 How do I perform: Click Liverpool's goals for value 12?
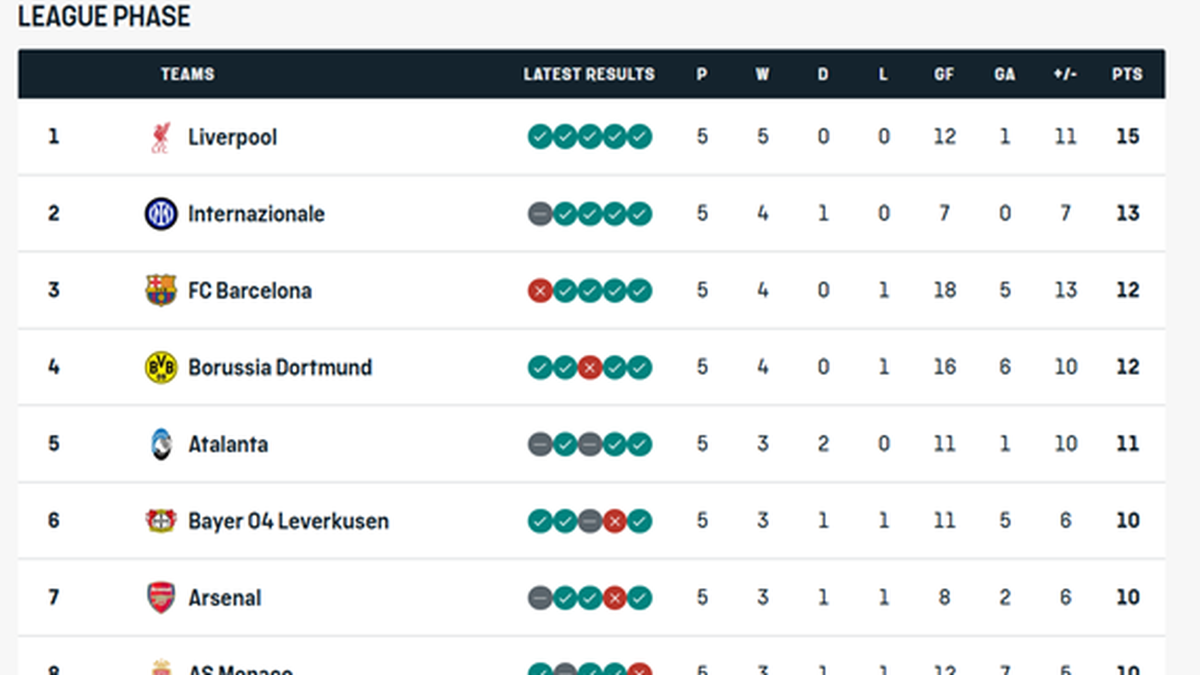point(944,137)
